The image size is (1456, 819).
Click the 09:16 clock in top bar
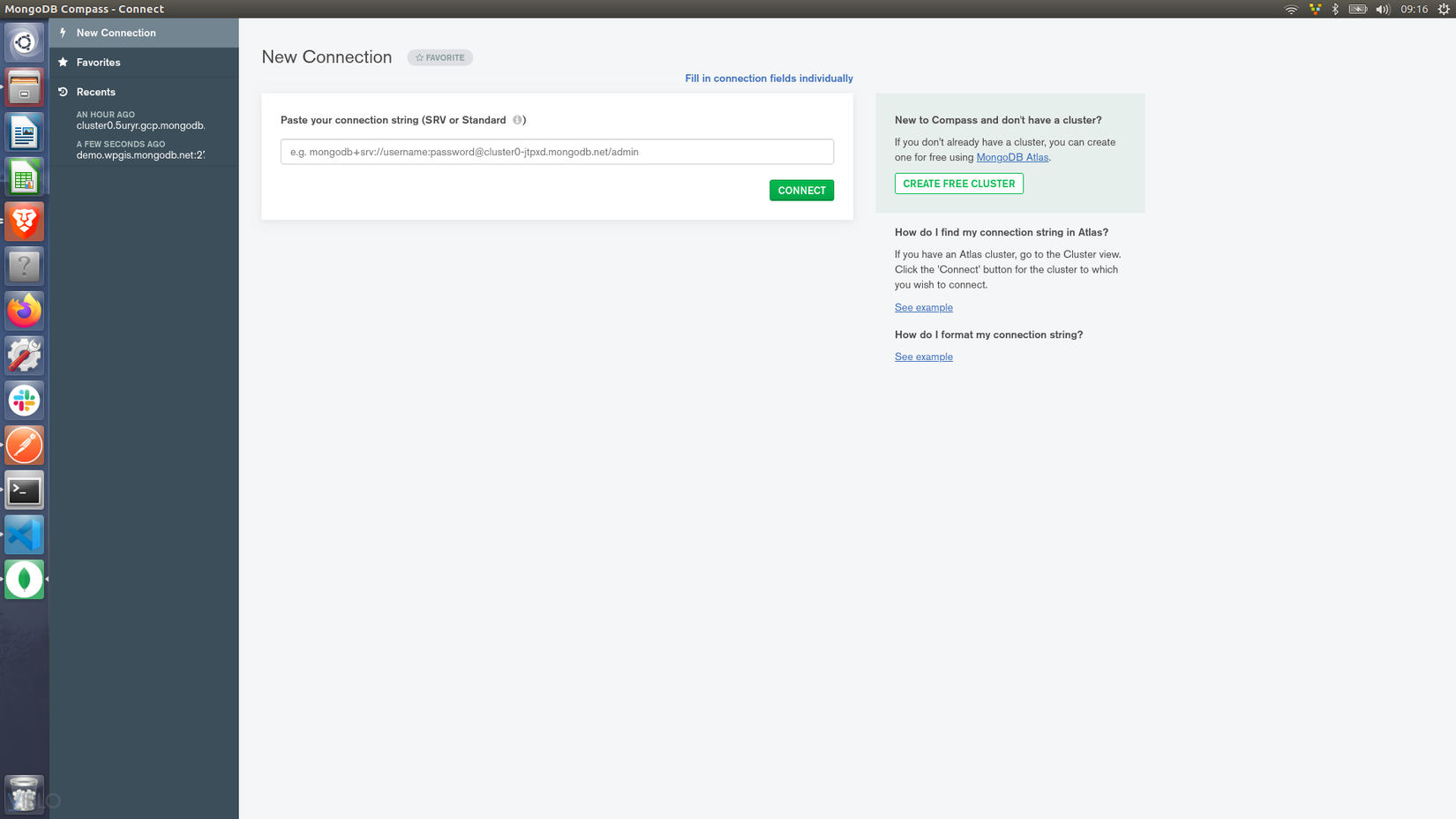(x=1414, y=9)
